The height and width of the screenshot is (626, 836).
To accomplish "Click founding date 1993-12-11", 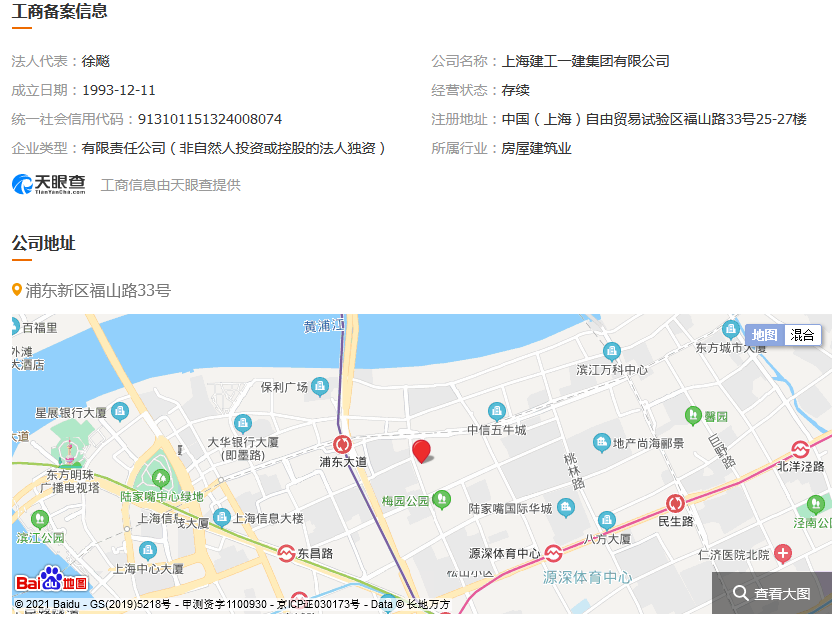I will 118,90.
